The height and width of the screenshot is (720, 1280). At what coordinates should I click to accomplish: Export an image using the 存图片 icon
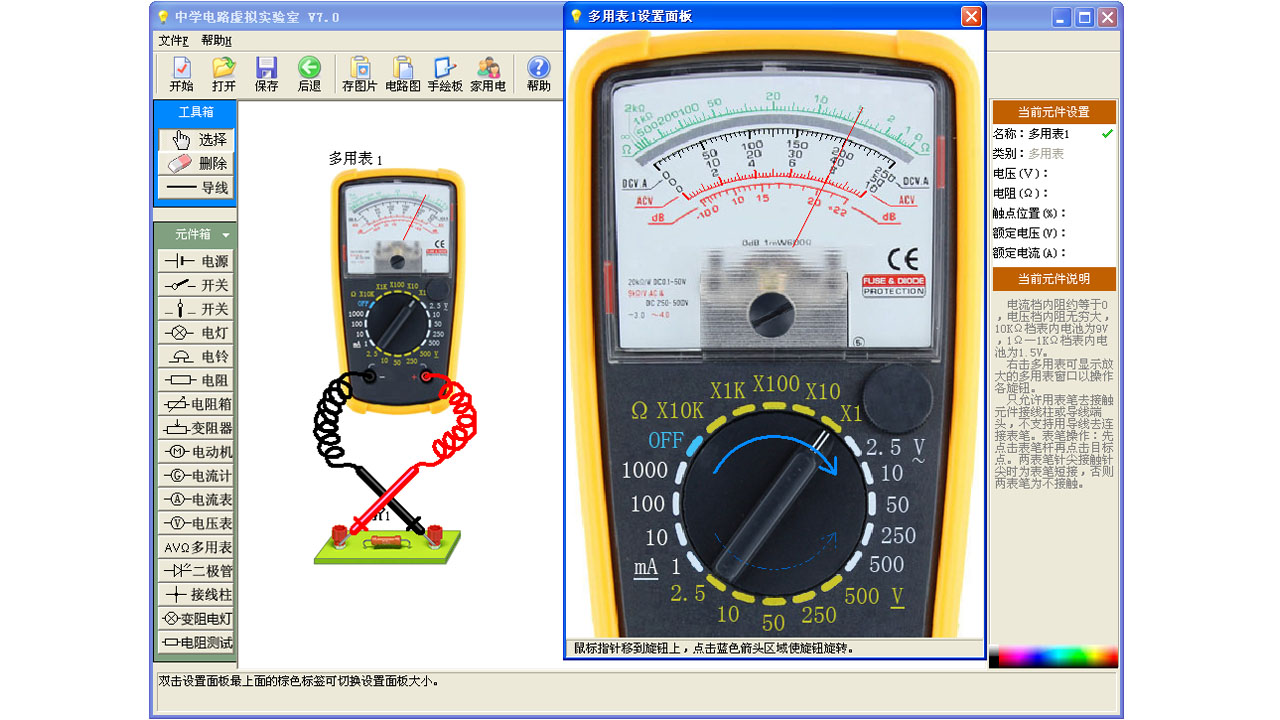coord(360,74)
